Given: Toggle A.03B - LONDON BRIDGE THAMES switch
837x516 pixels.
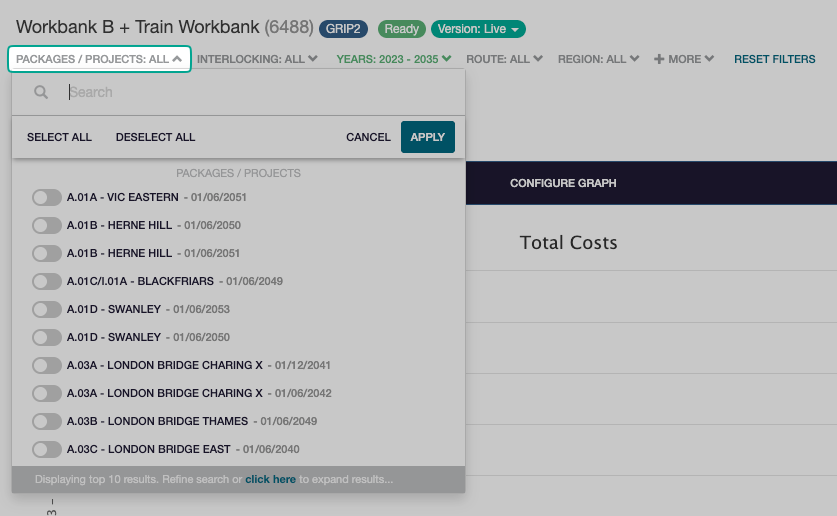Looking at the screenshot, I should pos(47,422).
